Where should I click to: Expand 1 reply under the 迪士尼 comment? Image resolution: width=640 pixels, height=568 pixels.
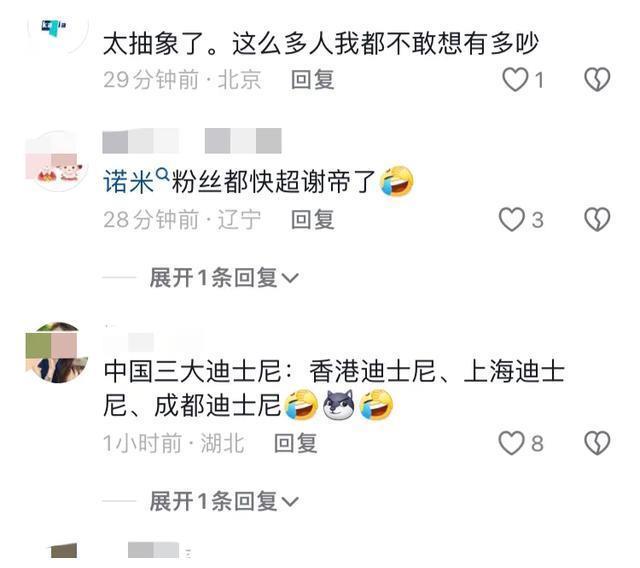(224, 501)
